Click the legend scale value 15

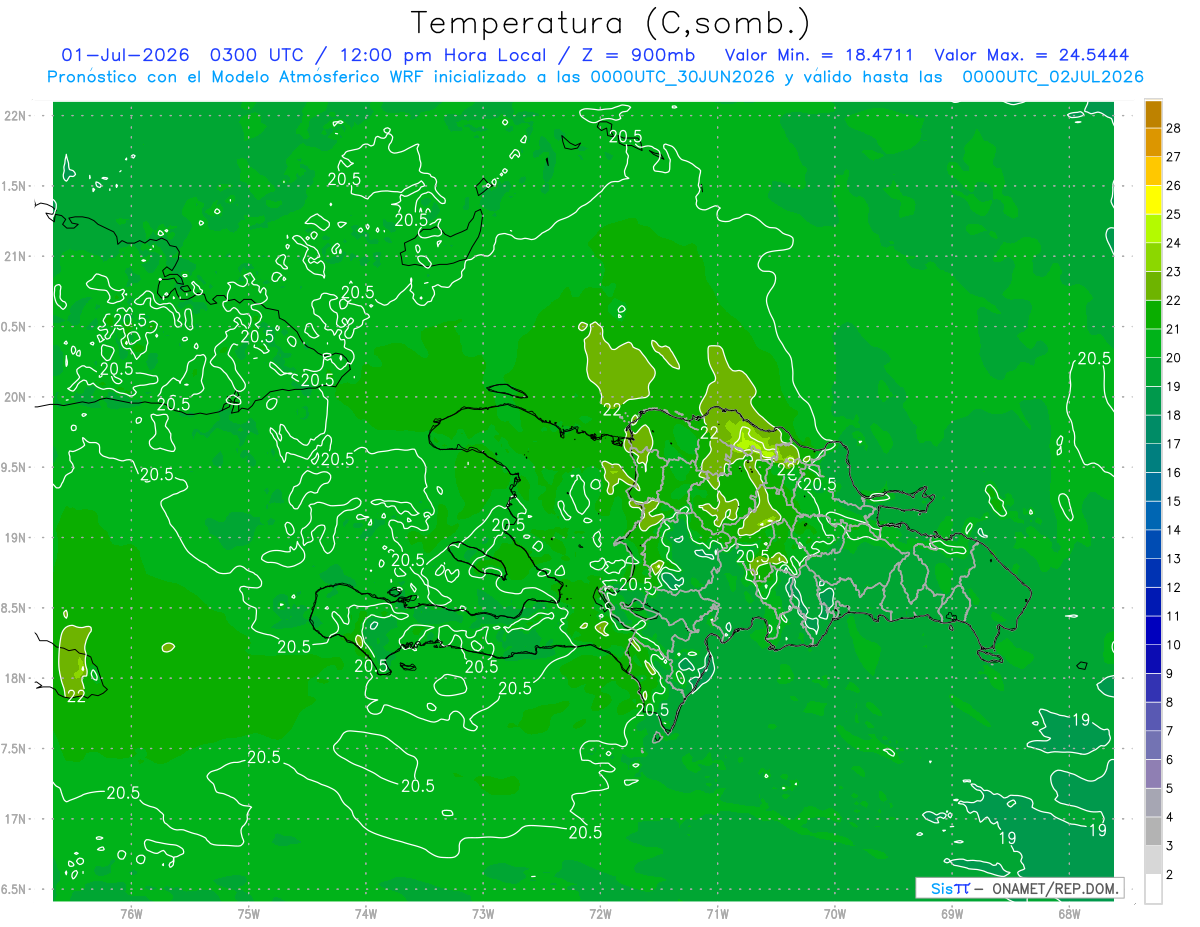click(1173, 501)
